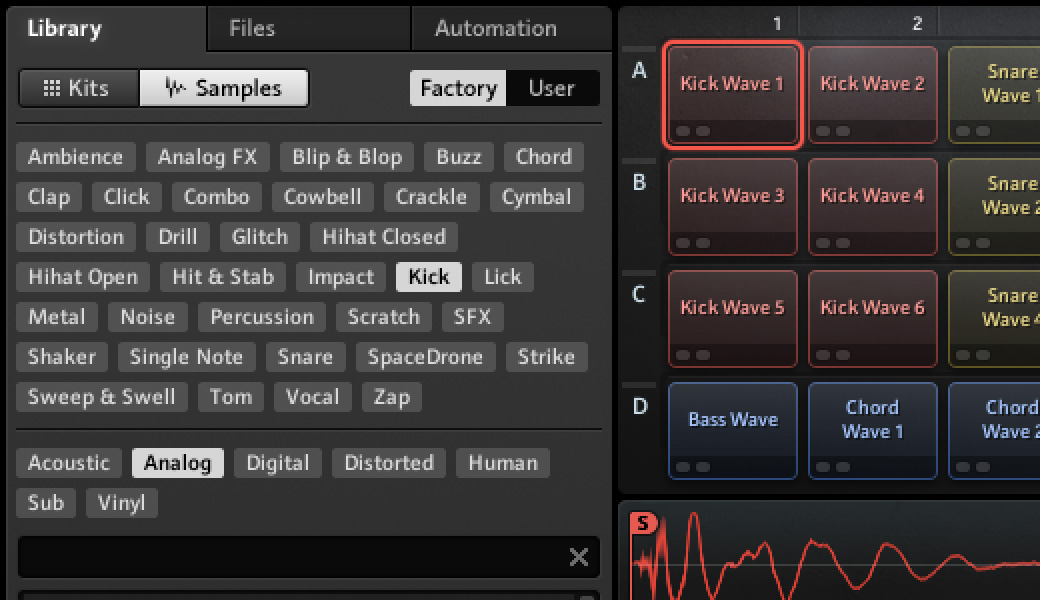Select the Kick Wave 1 pad

(732, 95)
